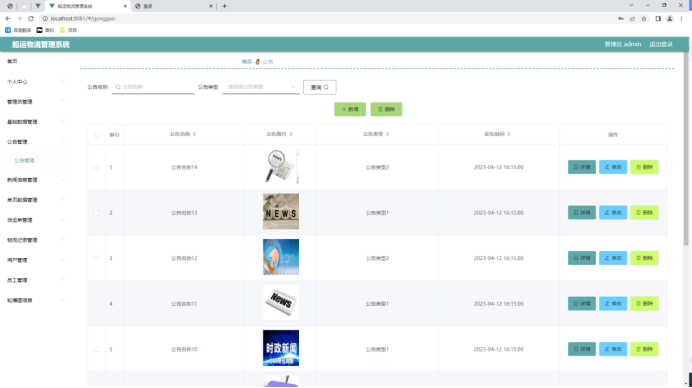This screenshot has height=388, width=692.
Task: Expand the 货运单管理 sidebar menu
Action: [35, 220]
